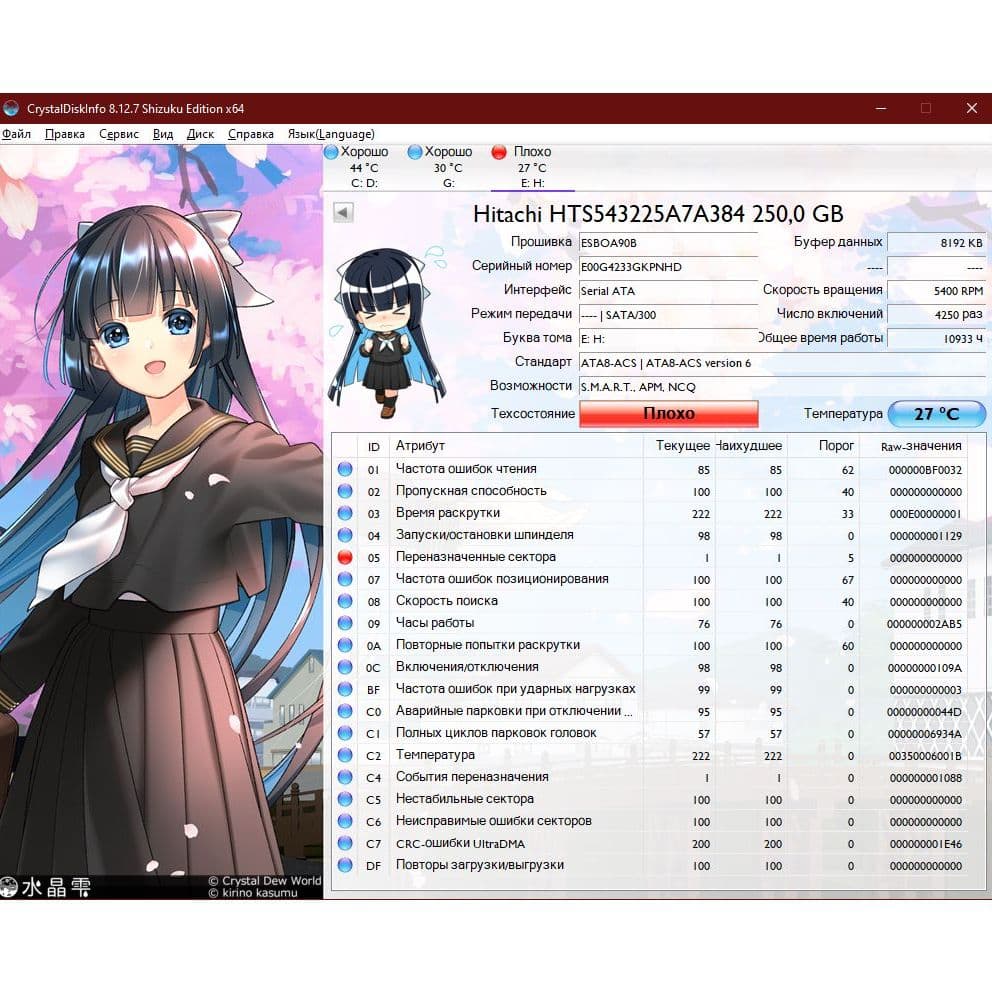This screenshot has height=1000, width=992.
Task: Click the red status orb for E: H:
Action: (499, 152)
